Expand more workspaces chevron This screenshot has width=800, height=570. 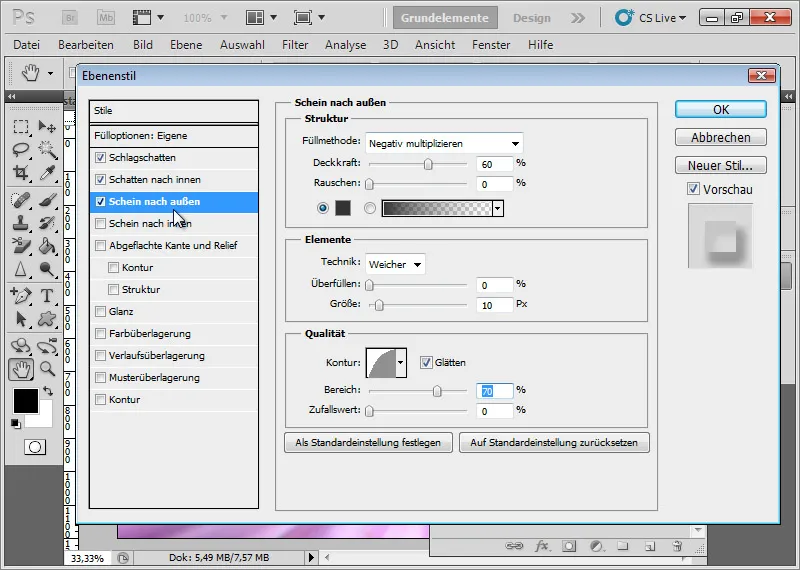point(578,18)
